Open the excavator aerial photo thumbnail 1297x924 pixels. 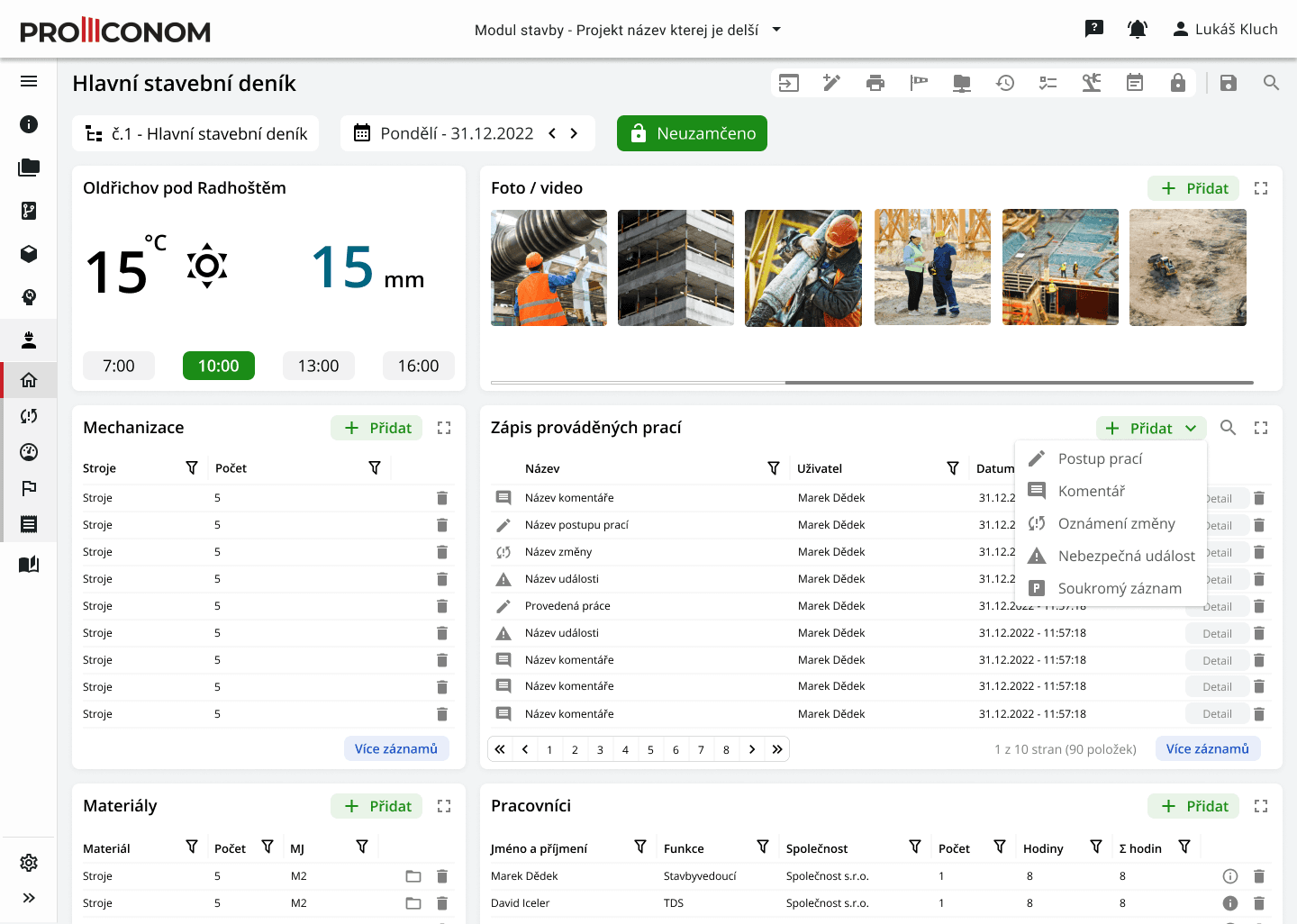[1188, 267]
